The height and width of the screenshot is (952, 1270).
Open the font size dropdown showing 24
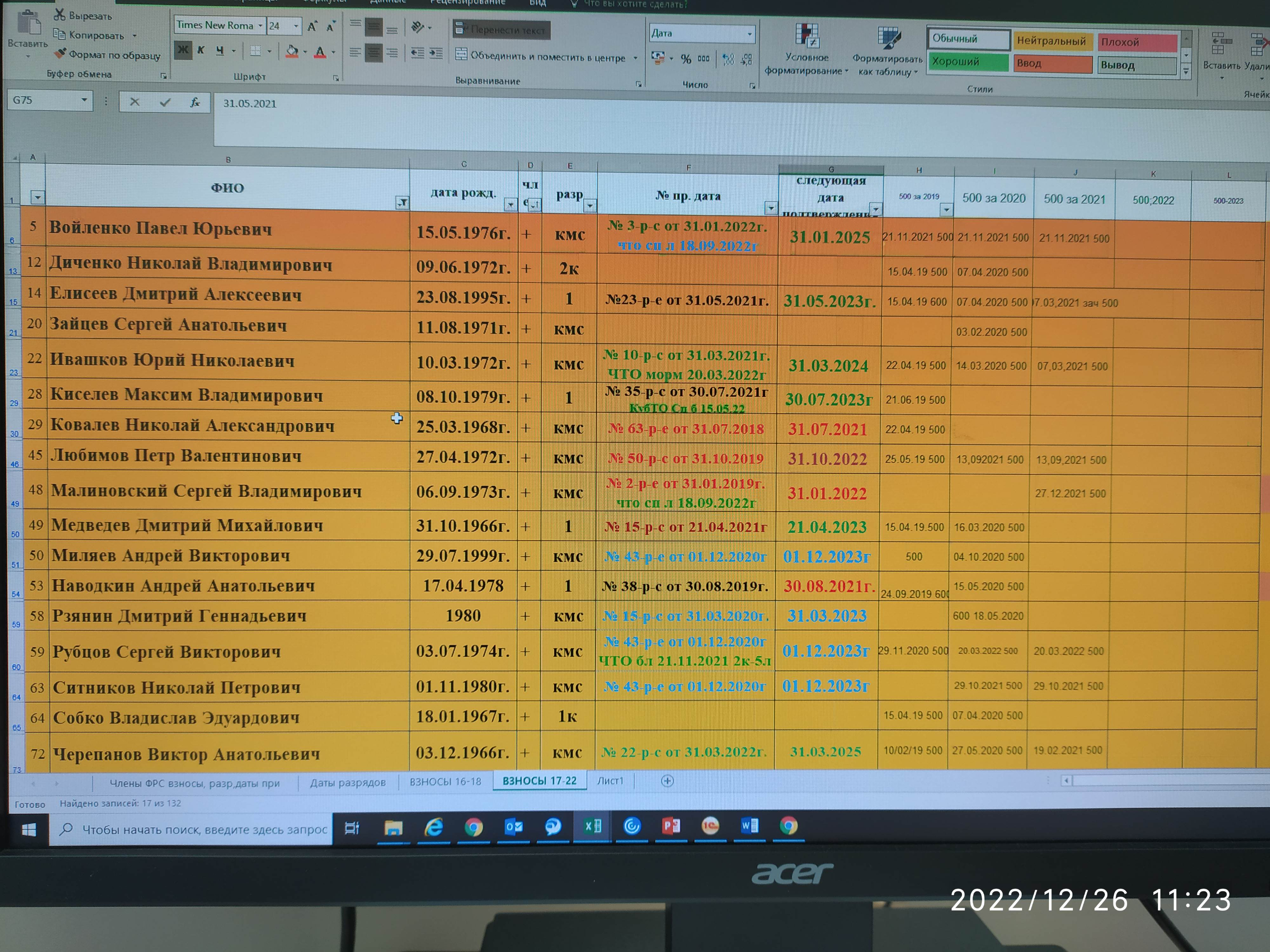[296, 26]
